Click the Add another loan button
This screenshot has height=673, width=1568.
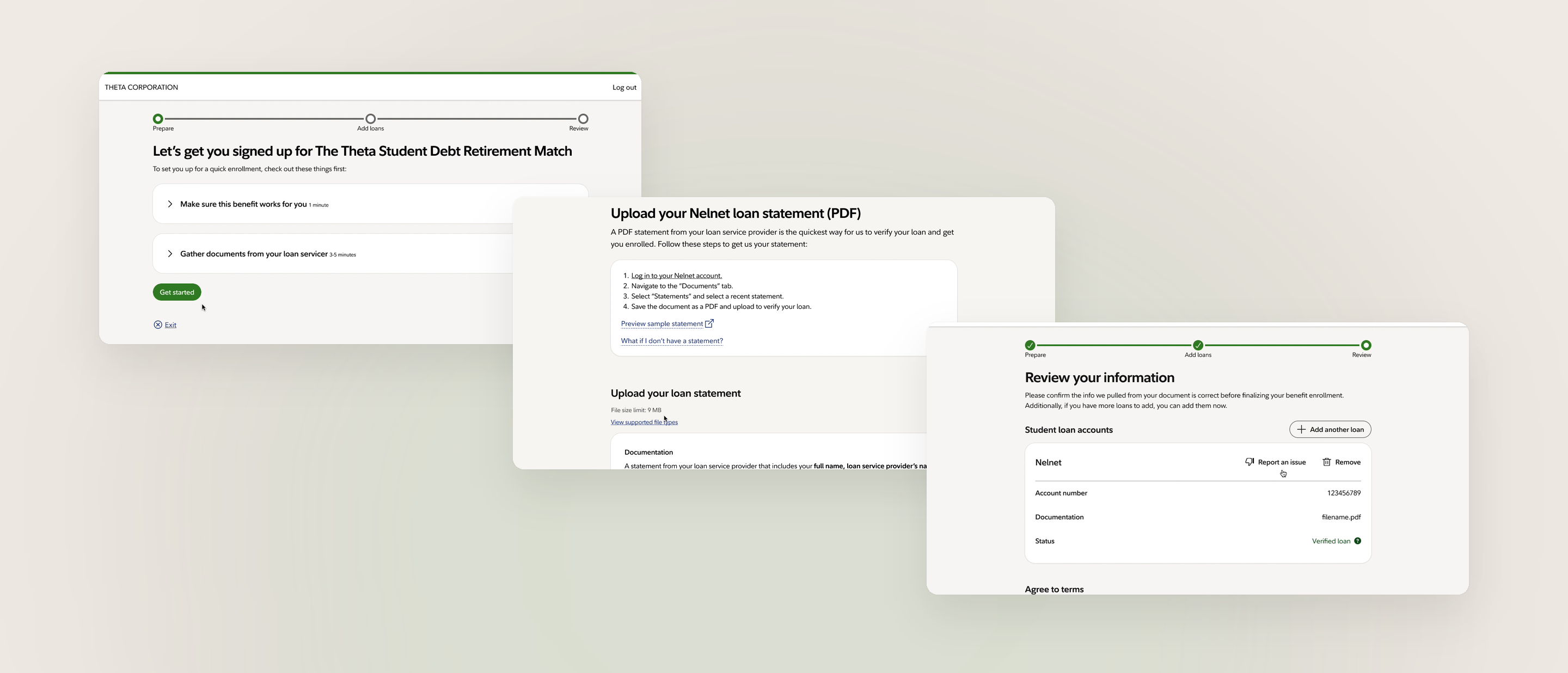pyautogui.click(x=1330, y=430)
